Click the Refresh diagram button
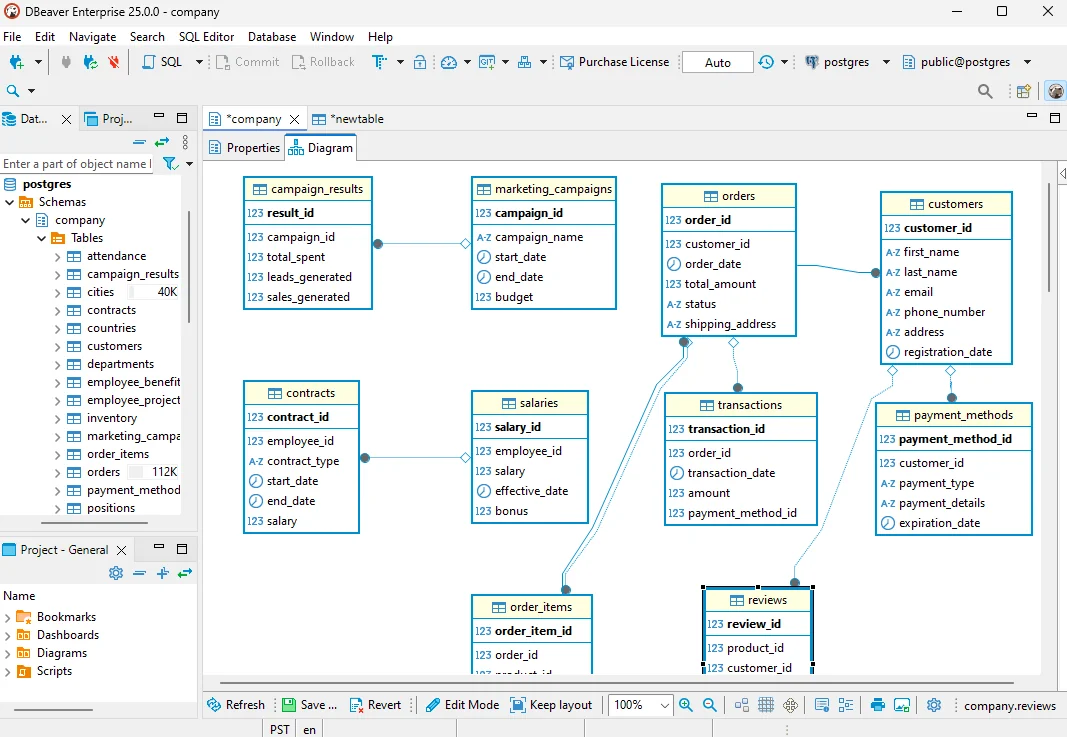1067x737 pixels. tap(235, 705)
